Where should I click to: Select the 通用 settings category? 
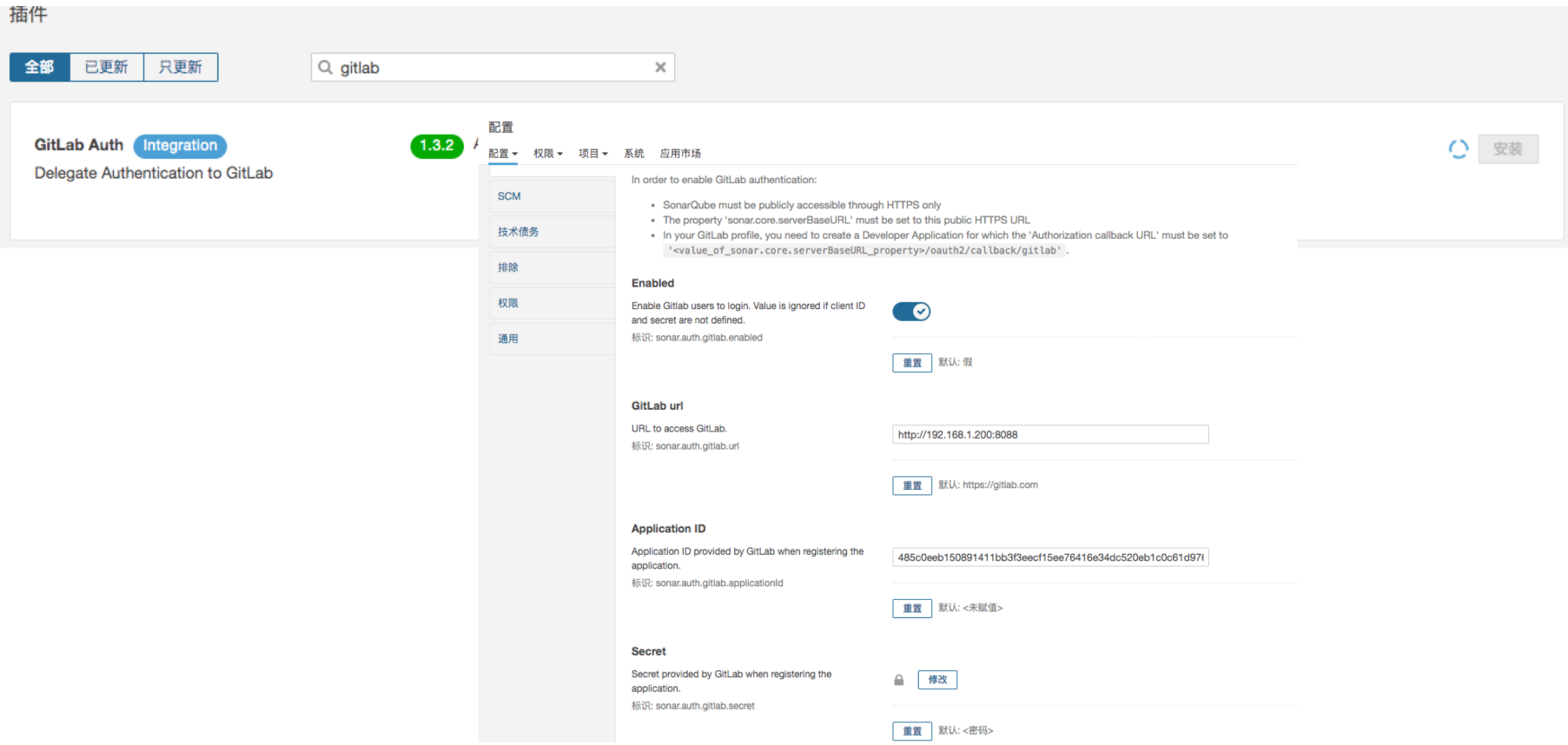(552, 339)
